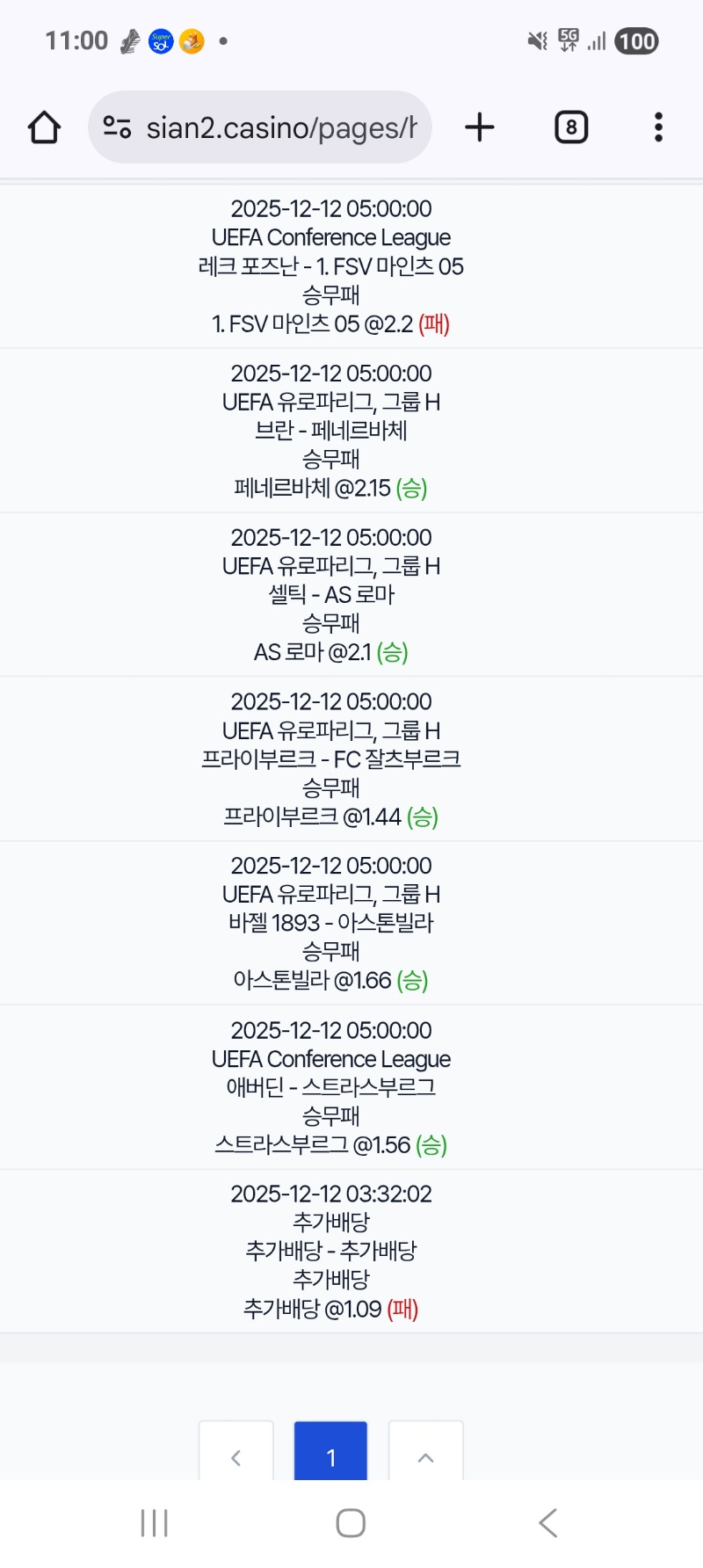Tap the browser home icon
This screenshot has width=703, height=1568.
44,127
